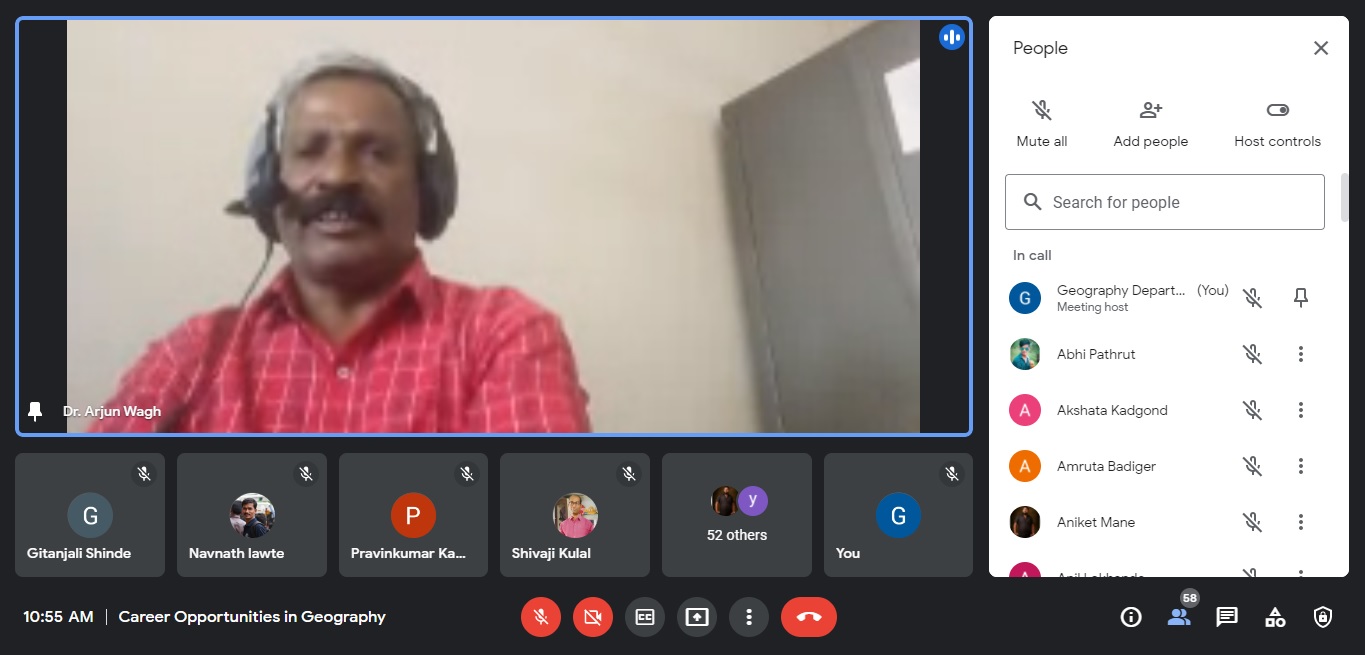Select Pravinkumar's P avatar tile
Screen dimensions: 1365x655
pyautogui.click(x=413, y=516)
